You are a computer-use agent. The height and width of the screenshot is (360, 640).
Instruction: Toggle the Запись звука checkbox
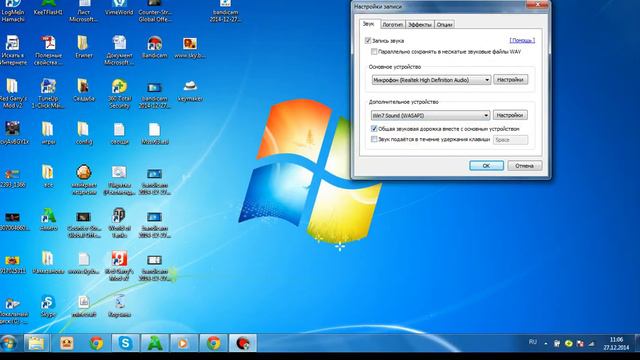click(368, 40)
